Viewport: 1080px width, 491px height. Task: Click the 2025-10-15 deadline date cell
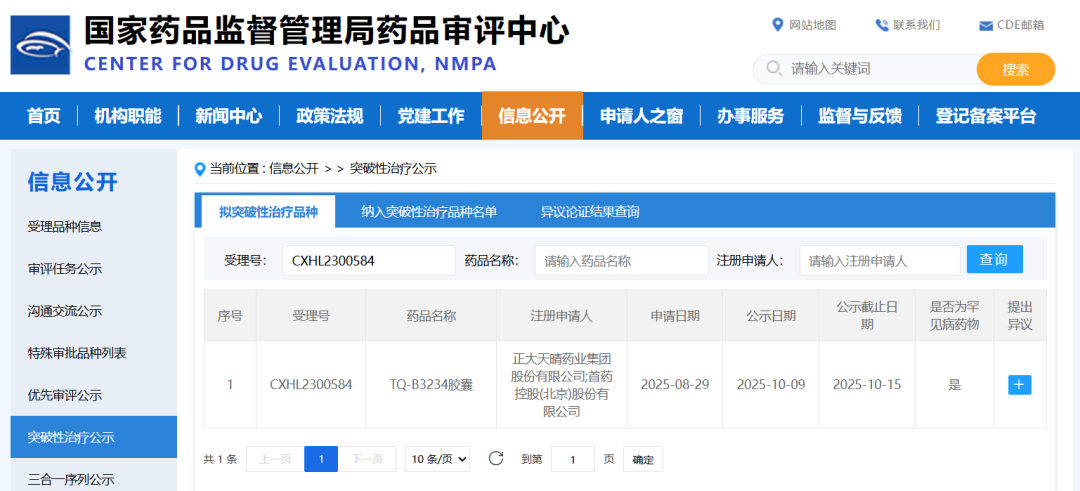866,384
